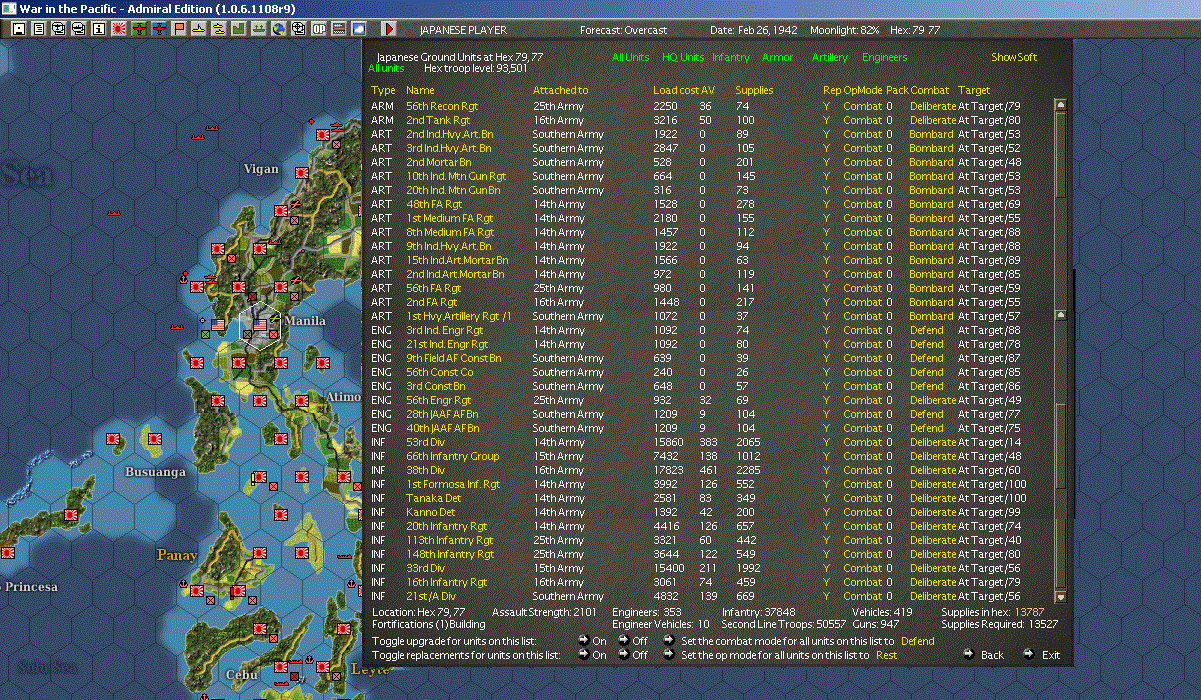Viewport: 1201px width, 700px height.
Task: Select the white hex unit stack at Manila
Action: pos(260,325)
